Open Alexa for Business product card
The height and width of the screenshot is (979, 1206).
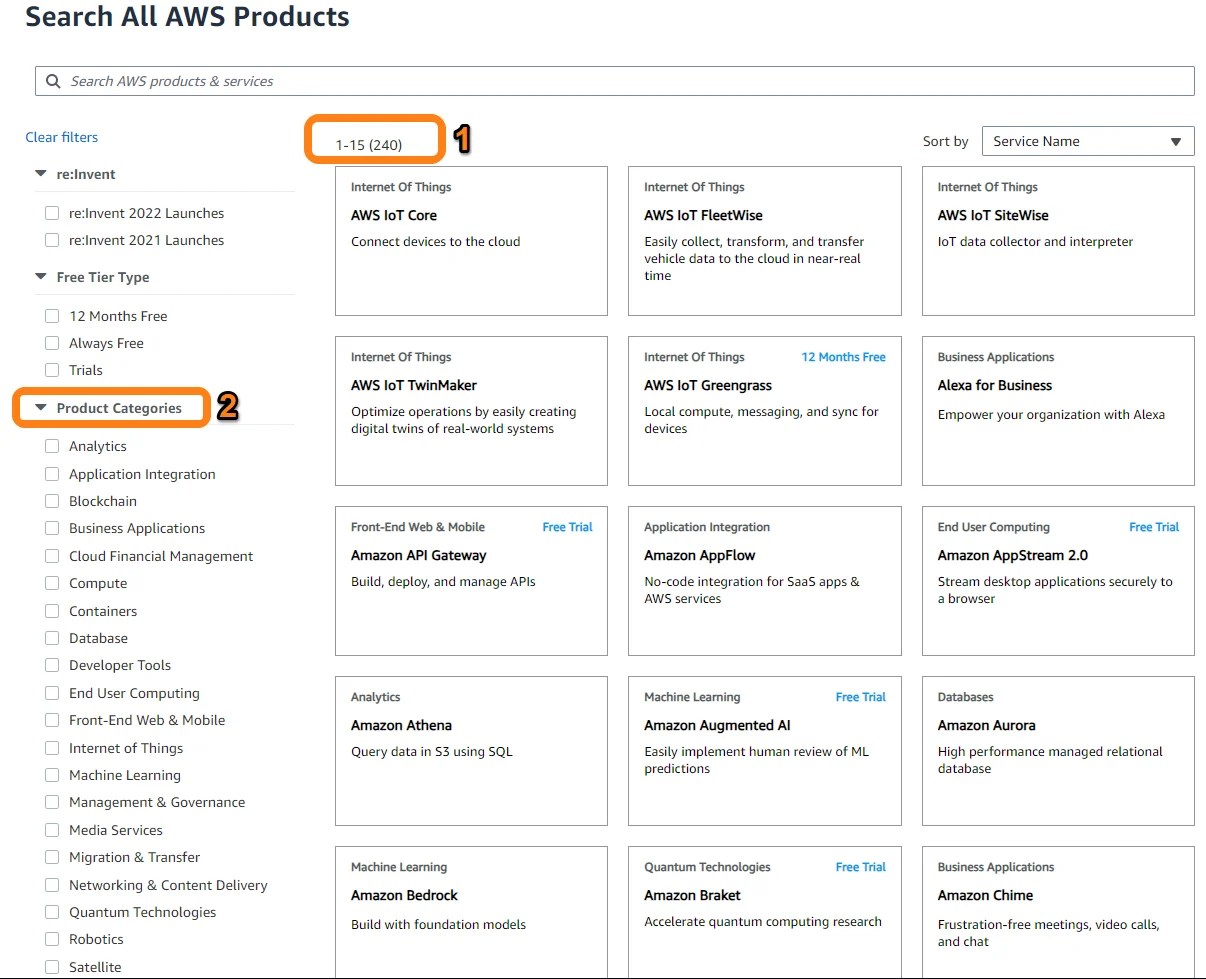point(1057,411)
